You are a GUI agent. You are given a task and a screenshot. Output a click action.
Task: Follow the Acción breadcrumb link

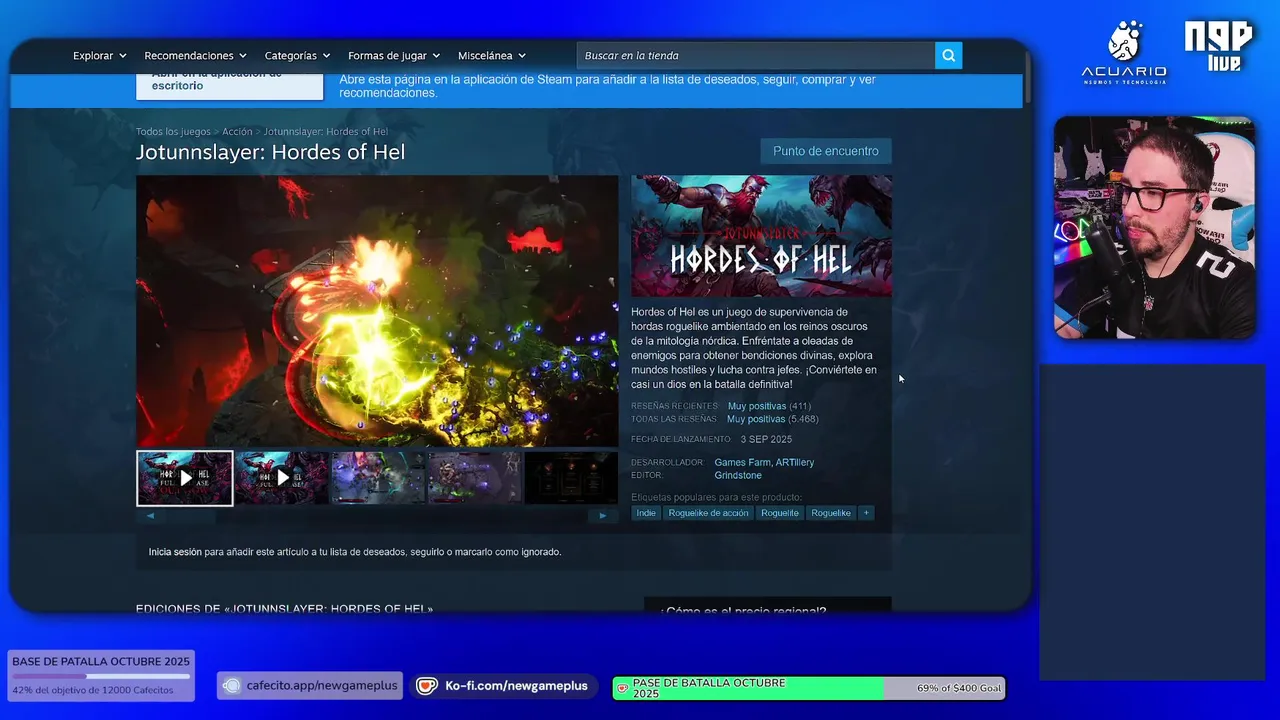coord(237,132)
